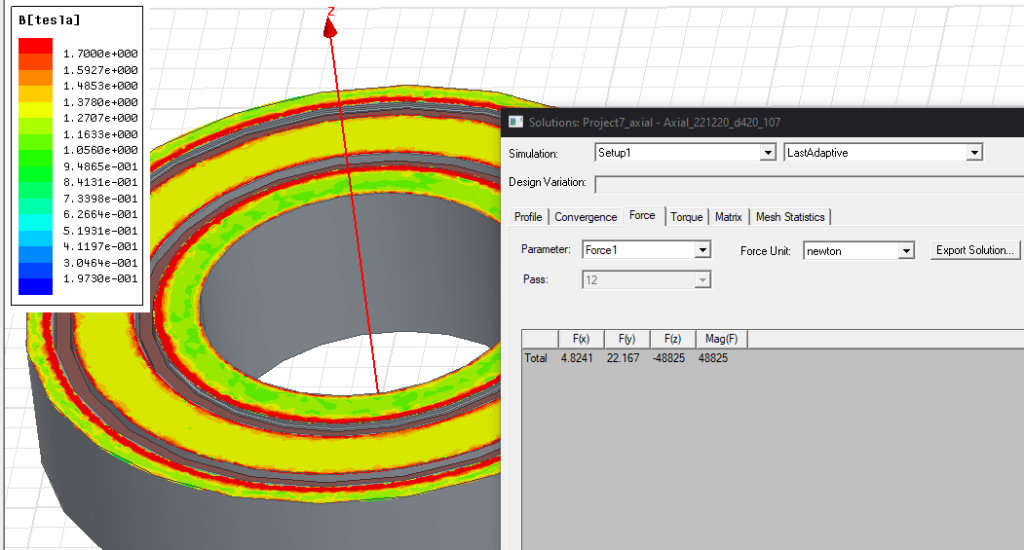This screenshot has width=1024, height=550.
Task: Click the Mag(F) column header
Action: tap(721, 339)
